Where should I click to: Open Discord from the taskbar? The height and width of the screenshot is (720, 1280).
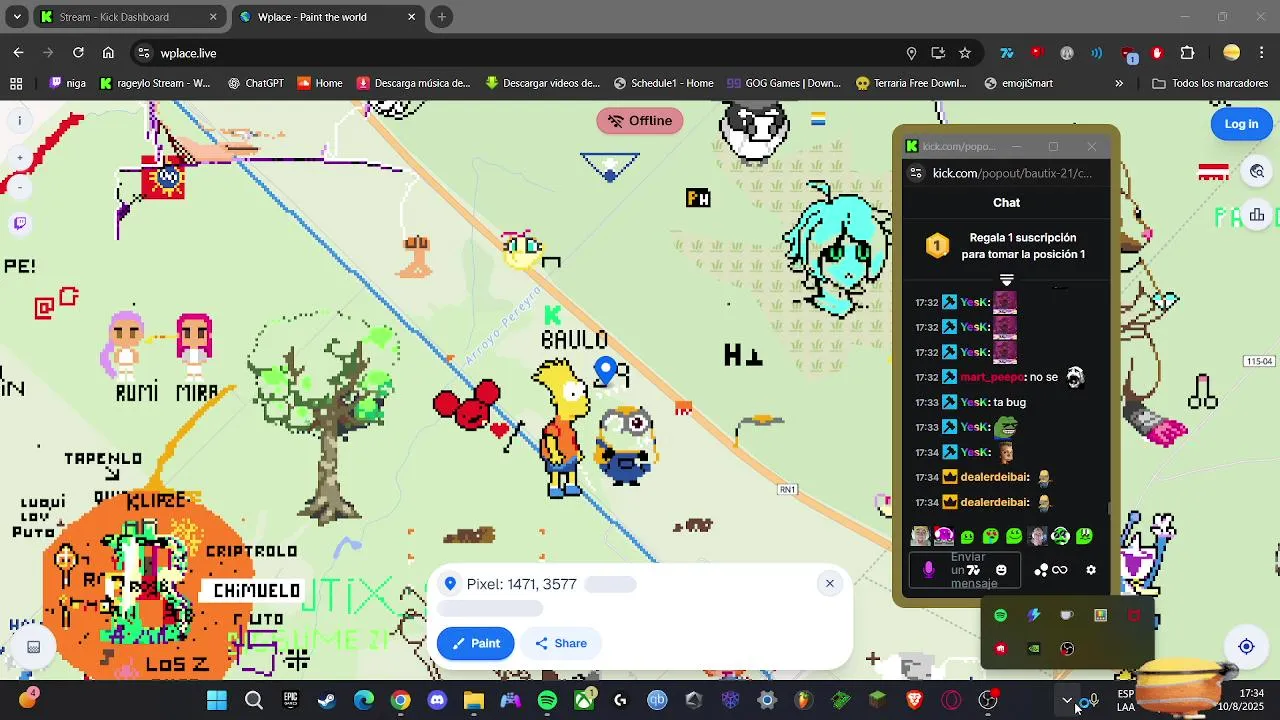(437, 700)
